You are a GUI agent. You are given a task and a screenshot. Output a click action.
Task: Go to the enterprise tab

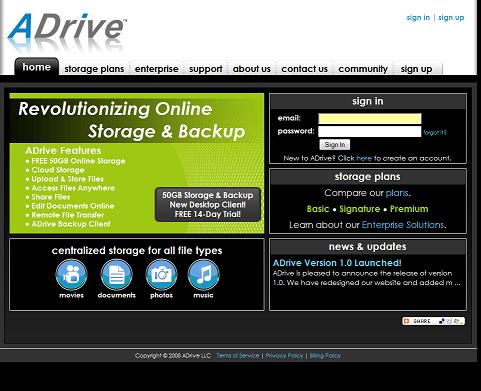tap(156, 69)
